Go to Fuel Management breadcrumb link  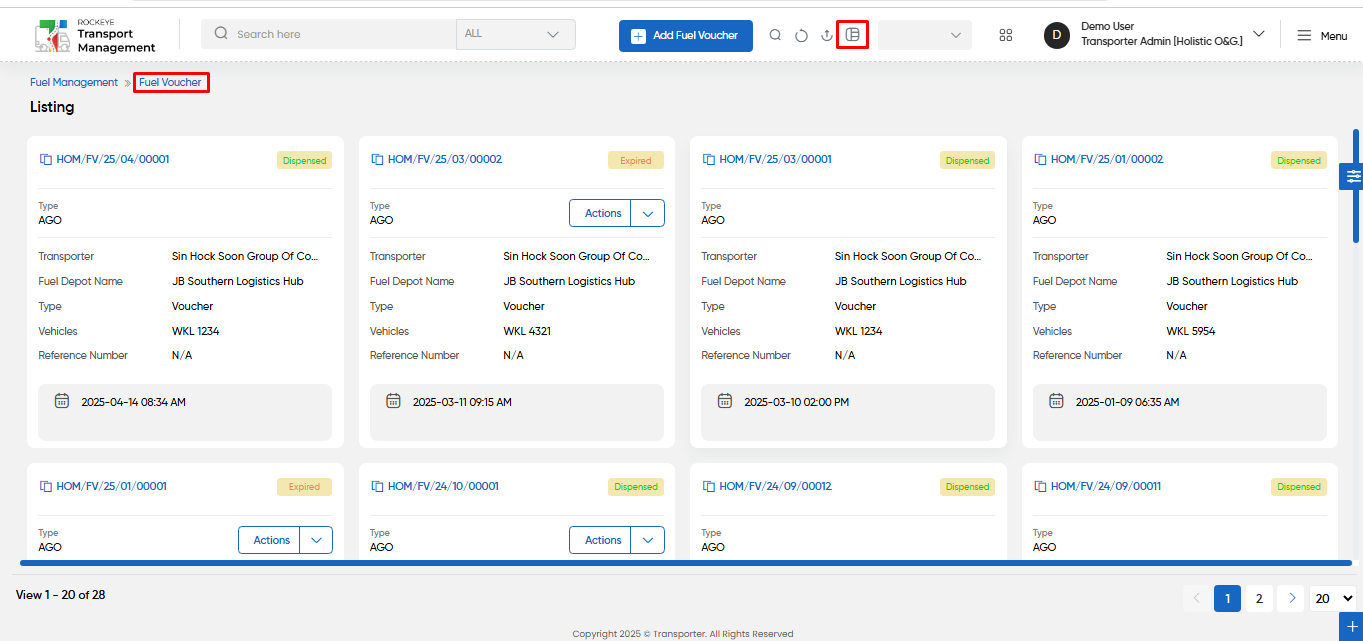point(74,82)
